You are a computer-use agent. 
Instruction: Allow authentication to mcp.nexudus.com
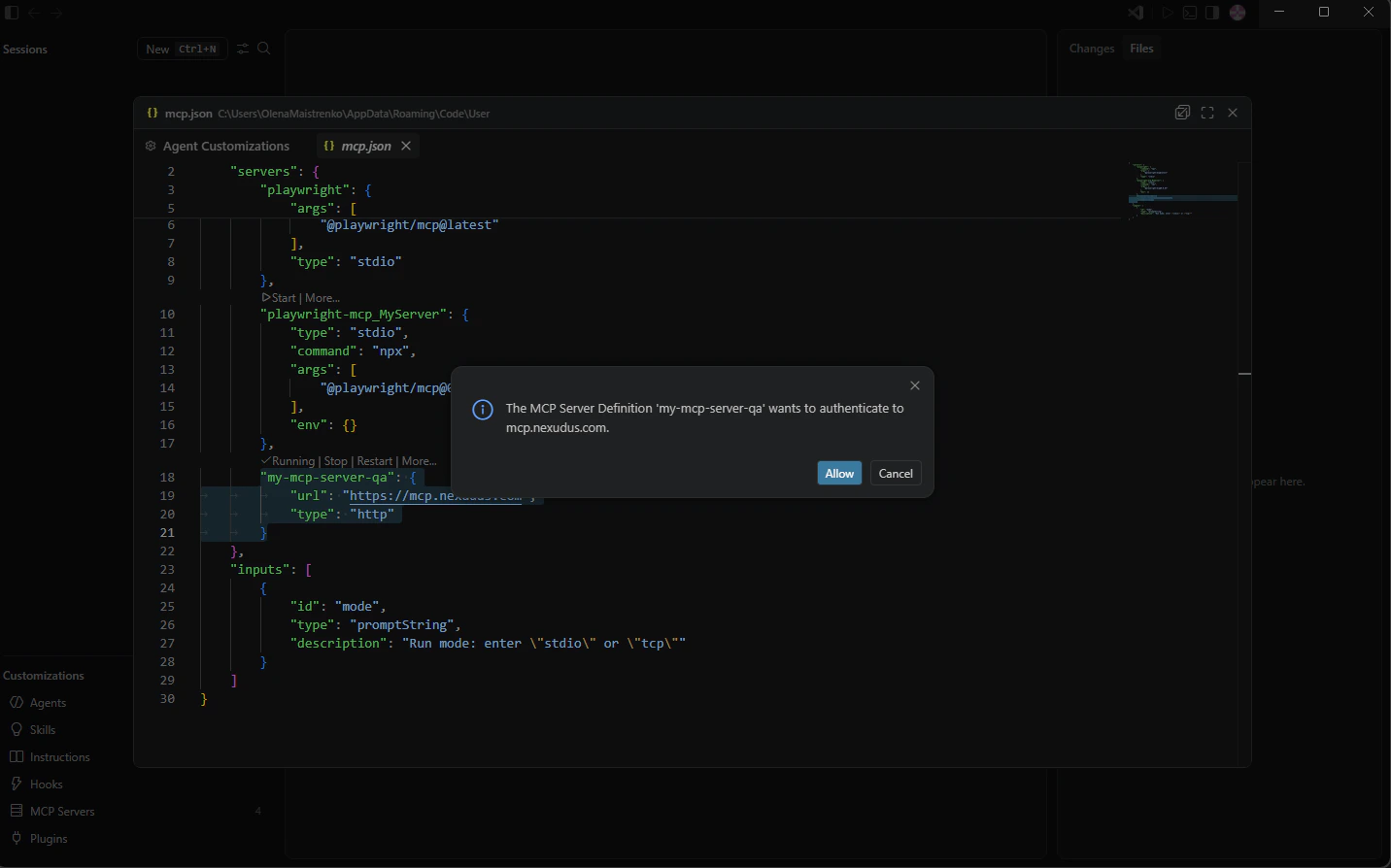pyautogui.click(x=839, y=474)
